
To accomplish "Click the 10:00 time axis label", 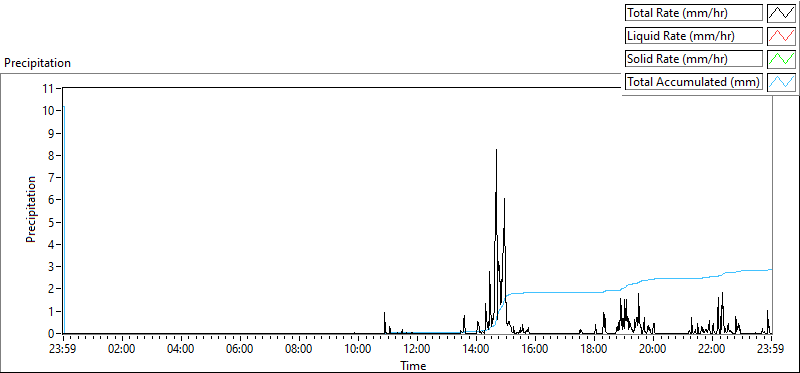I will (358, 350).
